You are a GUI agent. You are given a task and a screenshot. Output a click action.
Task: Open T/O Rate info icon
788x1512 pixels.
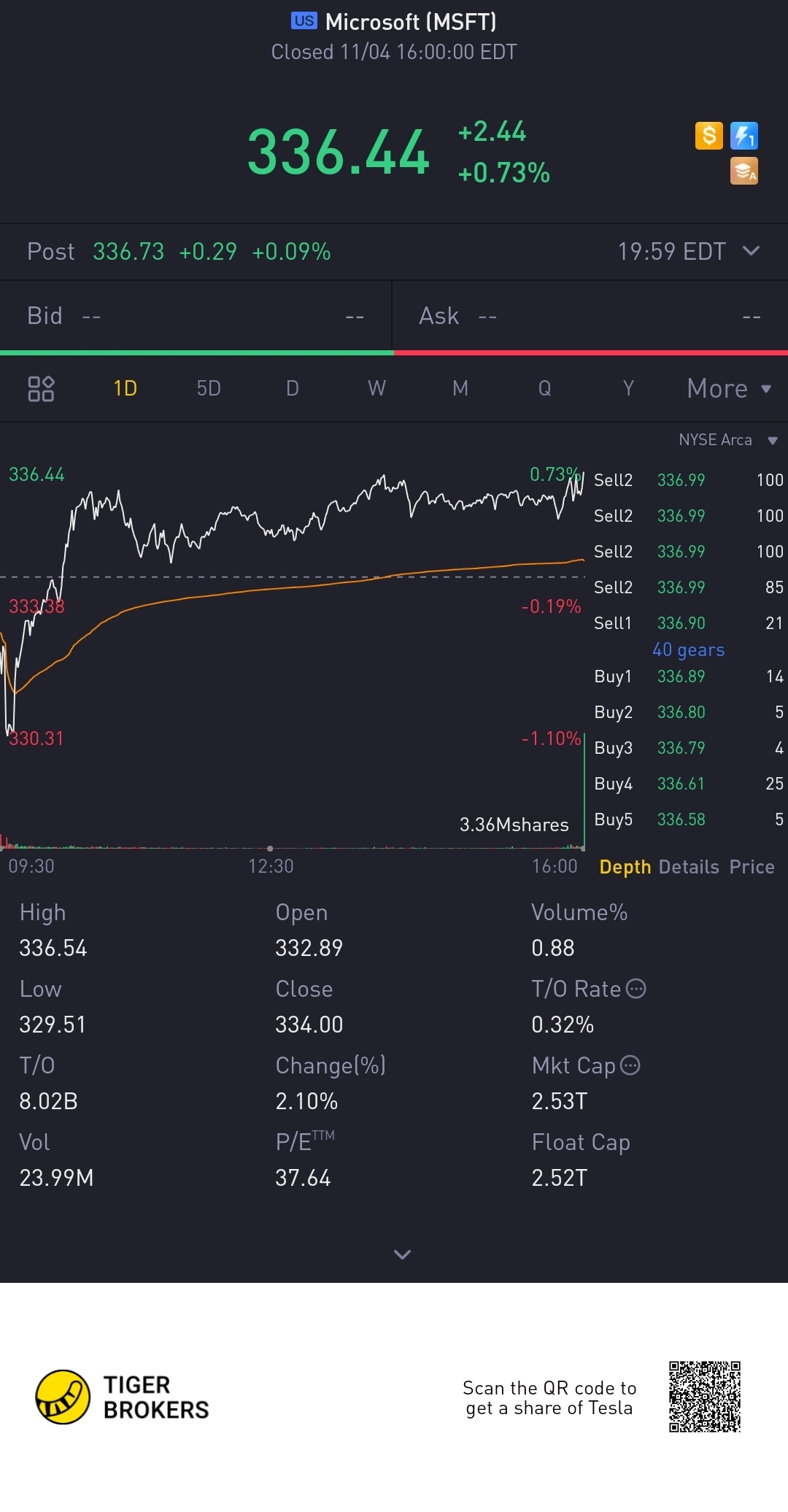(x=636, y=989)
